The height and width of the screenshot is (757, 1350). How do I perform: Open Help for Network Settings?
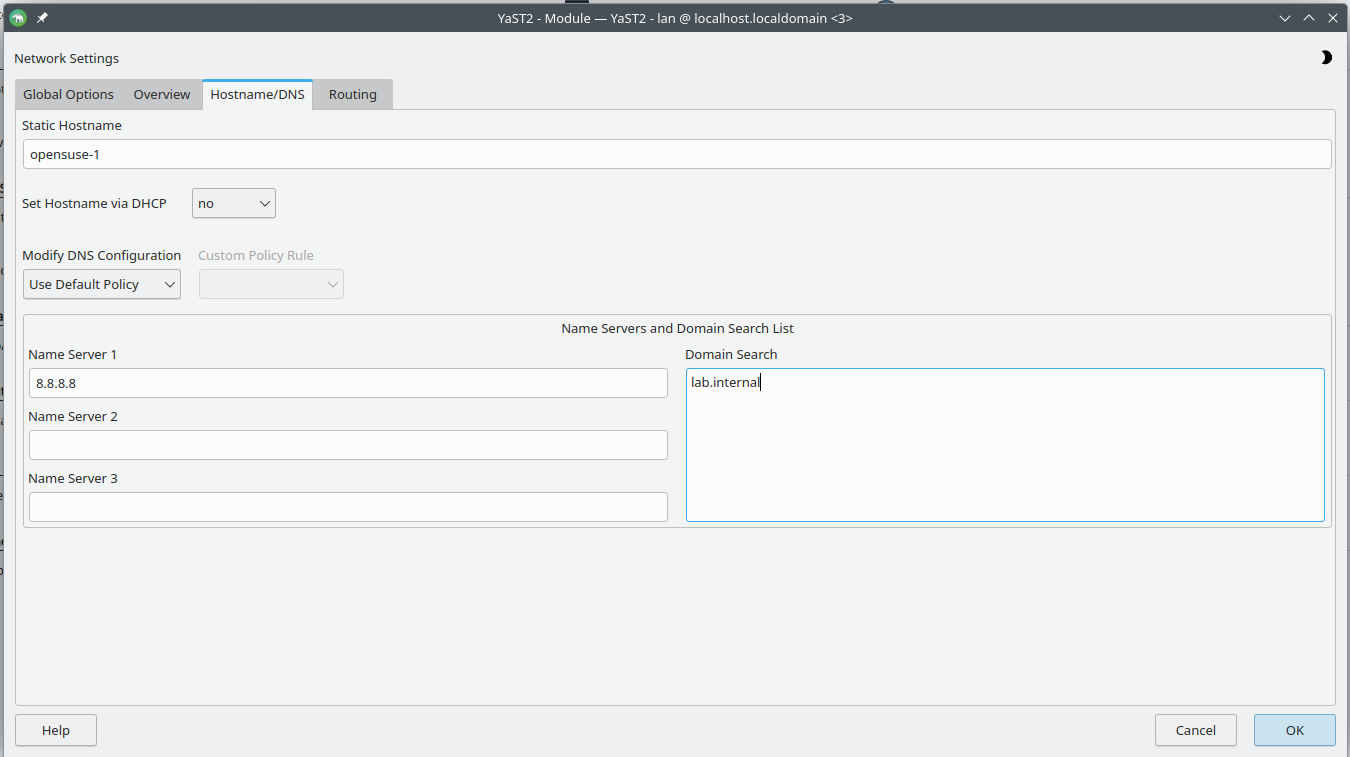pyautogui.click(x=56, y=730)
